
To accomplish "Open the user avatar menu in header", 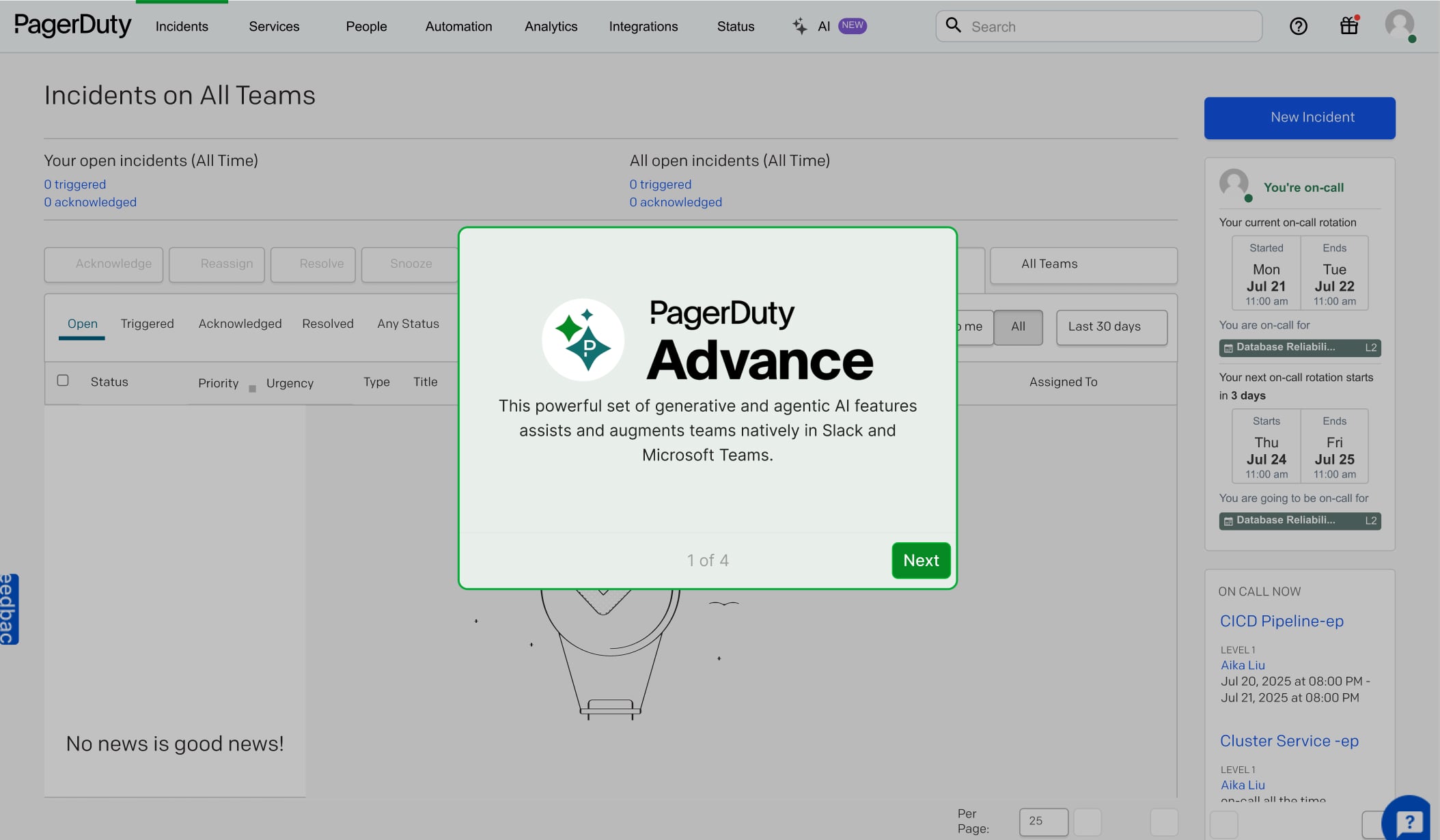I will (x=1400, y=25).
